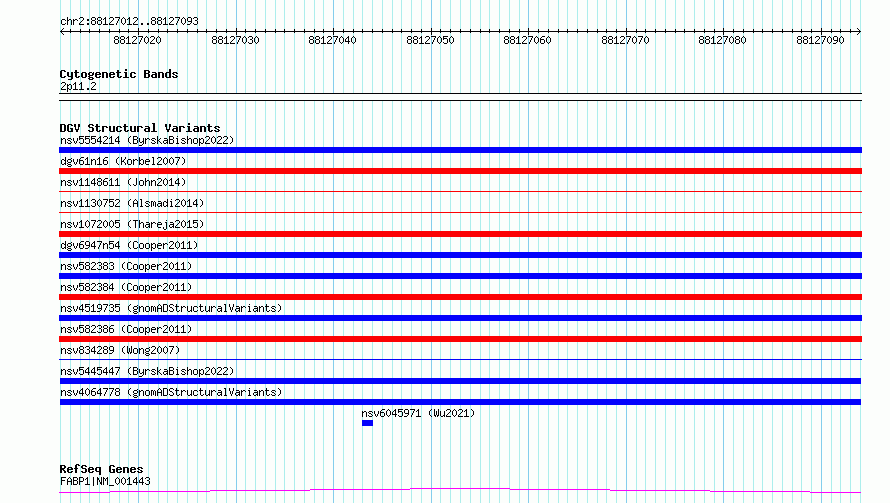The height and width of the screenshot is (503, 890).
Task: Click the nsv1148611 (John2014) label
Action: tap(123, 182)
